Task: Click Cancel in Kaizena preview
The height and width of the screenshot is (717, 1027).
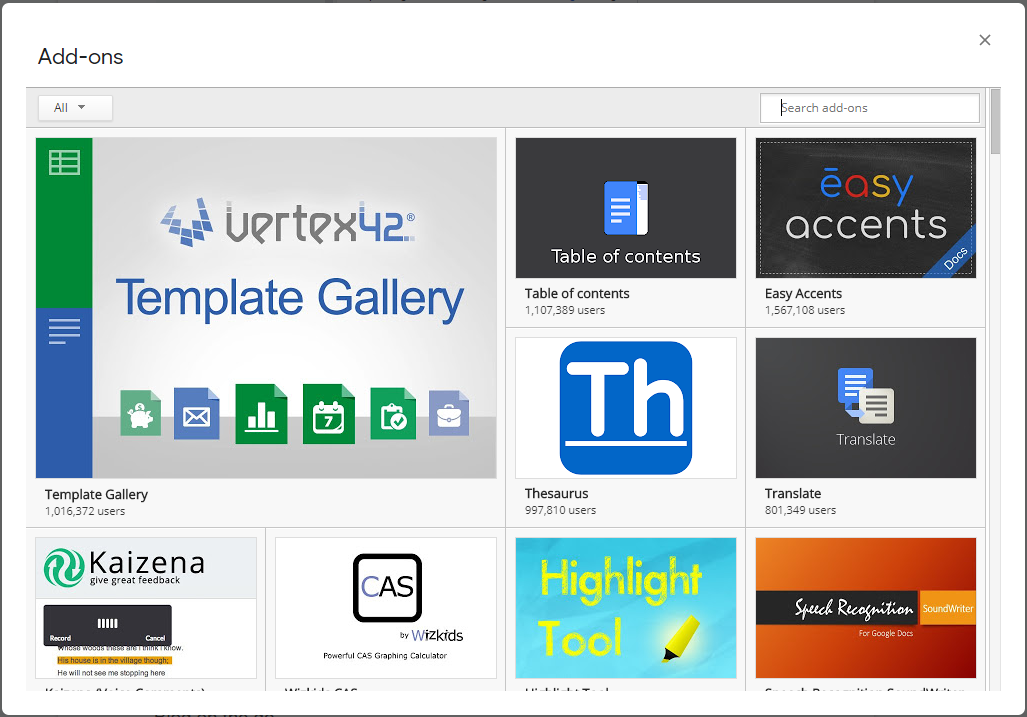Action: [x=155, y=638]
